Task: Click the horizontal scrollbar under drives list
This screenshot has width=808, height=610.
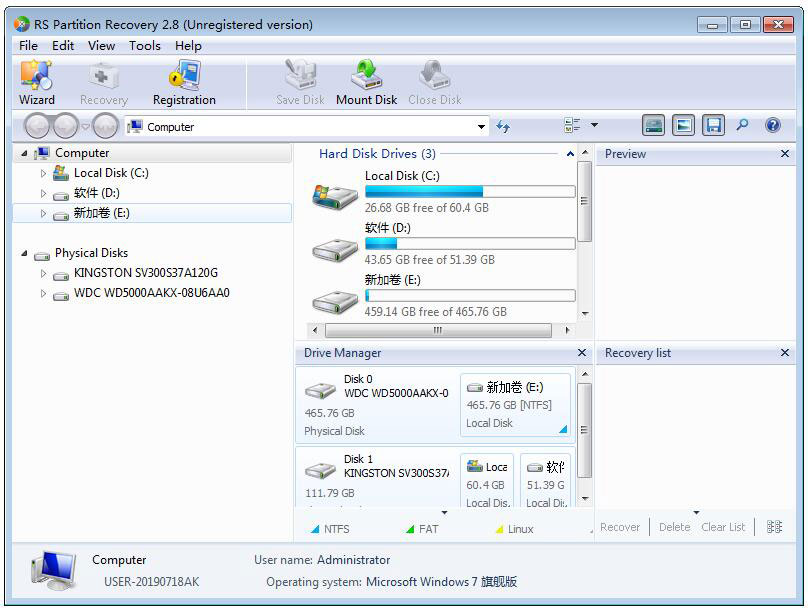Action: click(x=439, y=330)
